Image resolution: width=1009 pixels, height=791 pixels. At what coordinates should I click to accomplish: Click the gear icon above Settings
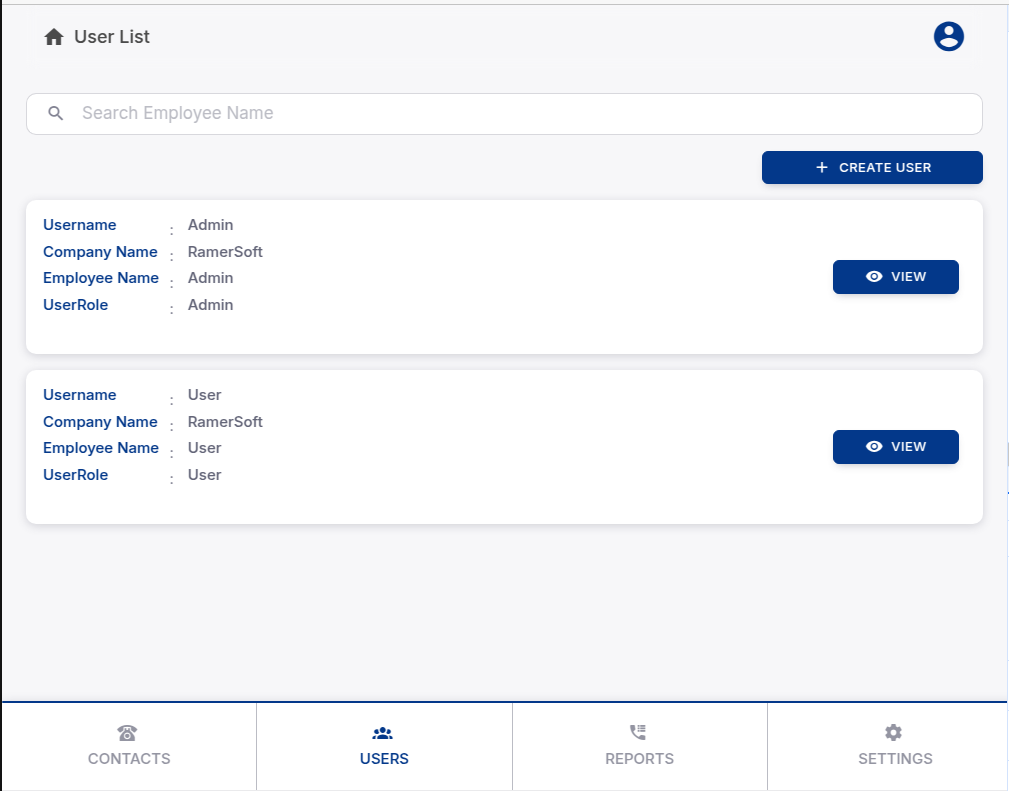894,733
